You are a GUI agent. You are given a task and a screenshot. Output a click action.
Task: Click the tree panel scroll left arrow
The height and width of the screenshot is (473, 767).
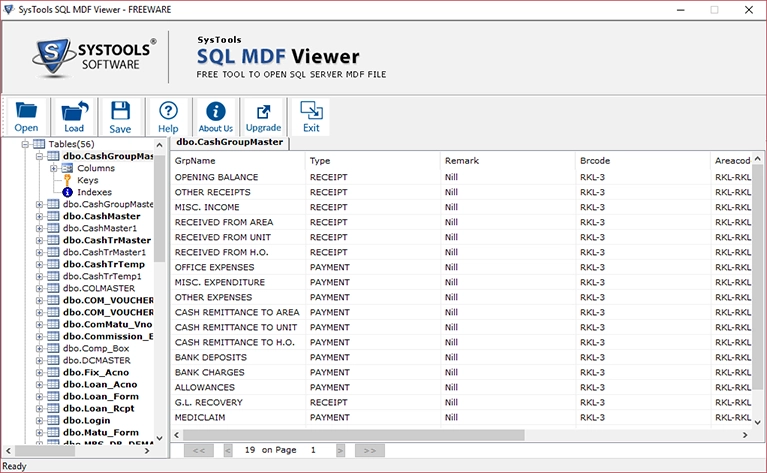pos(8,451)
